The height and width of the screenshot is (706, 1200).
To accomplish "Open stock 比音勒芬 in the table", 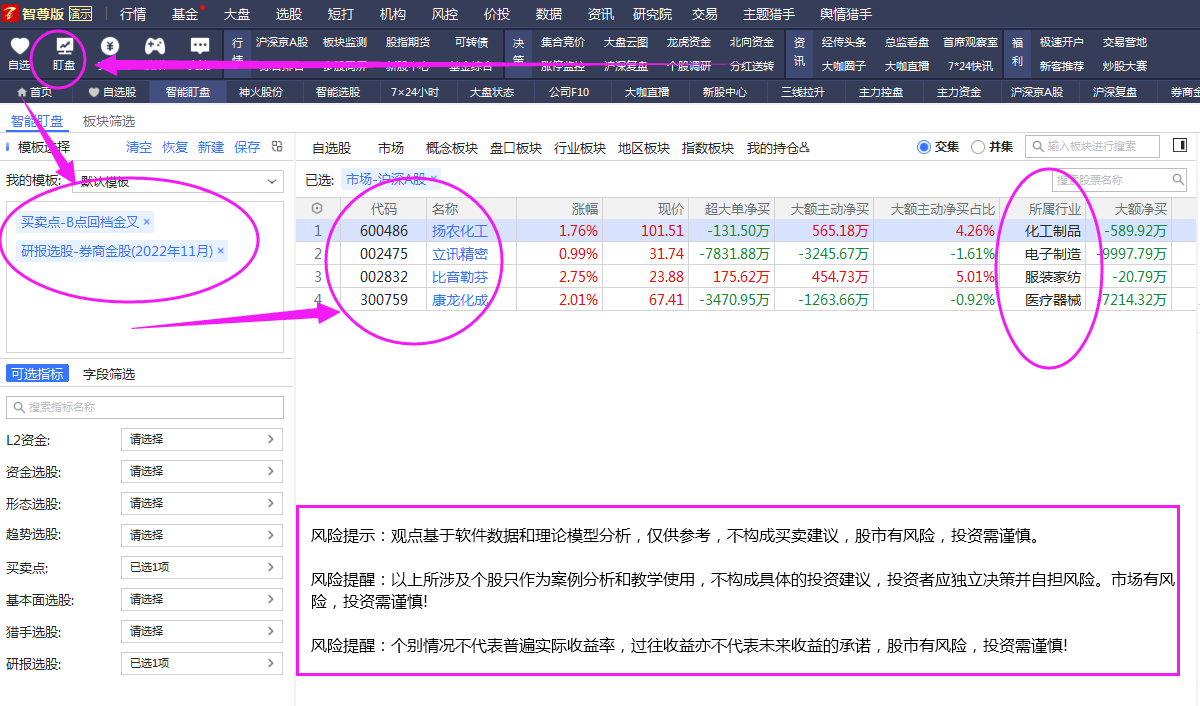I will coord(460,277).
